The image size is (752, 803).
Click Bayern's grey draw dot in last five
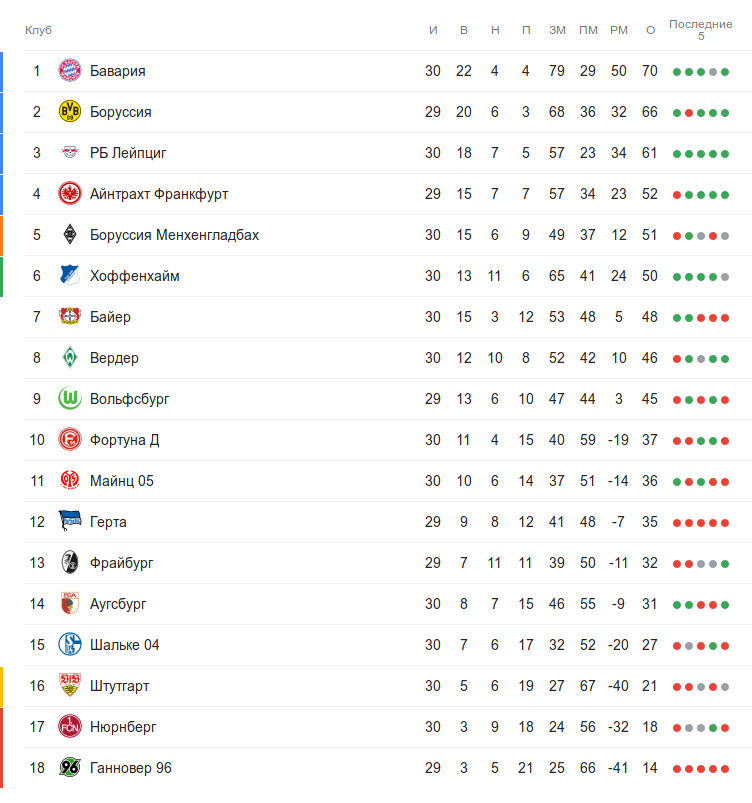[714, 72]
